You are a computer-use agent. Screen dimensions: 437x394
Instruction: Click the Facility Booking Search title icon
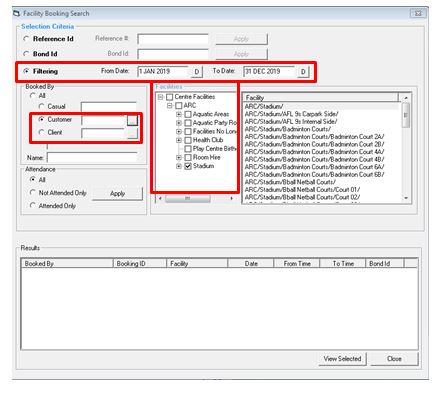[16, 14]
